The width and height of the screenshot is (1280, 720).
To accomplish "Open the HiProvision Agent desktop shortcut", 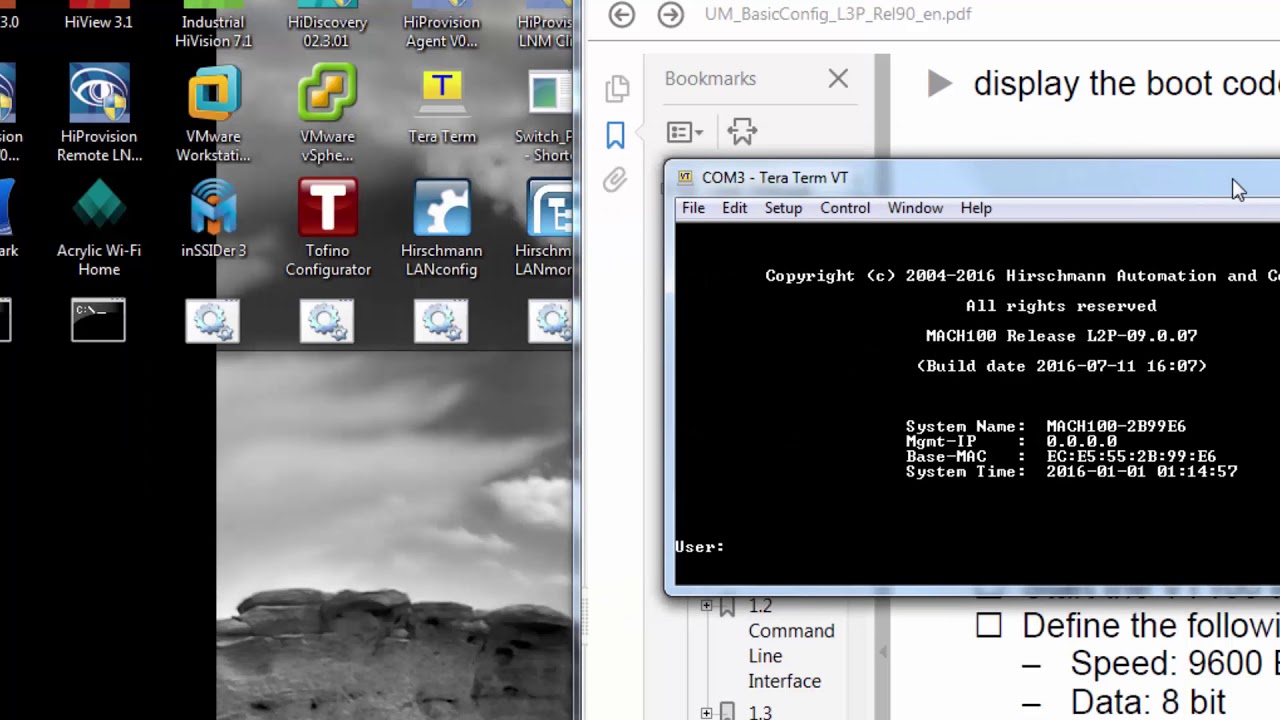I will click(x=441, y=25).
